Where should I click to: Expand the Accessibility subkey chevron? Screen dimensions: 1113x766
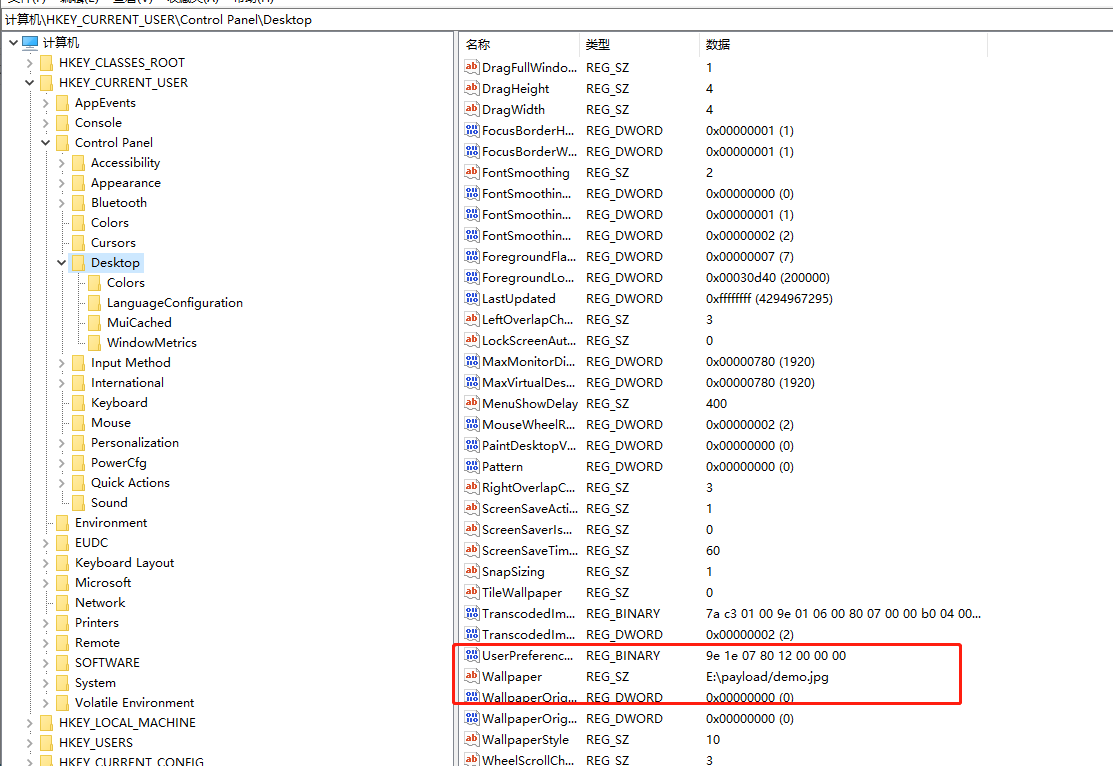[61, 163]
